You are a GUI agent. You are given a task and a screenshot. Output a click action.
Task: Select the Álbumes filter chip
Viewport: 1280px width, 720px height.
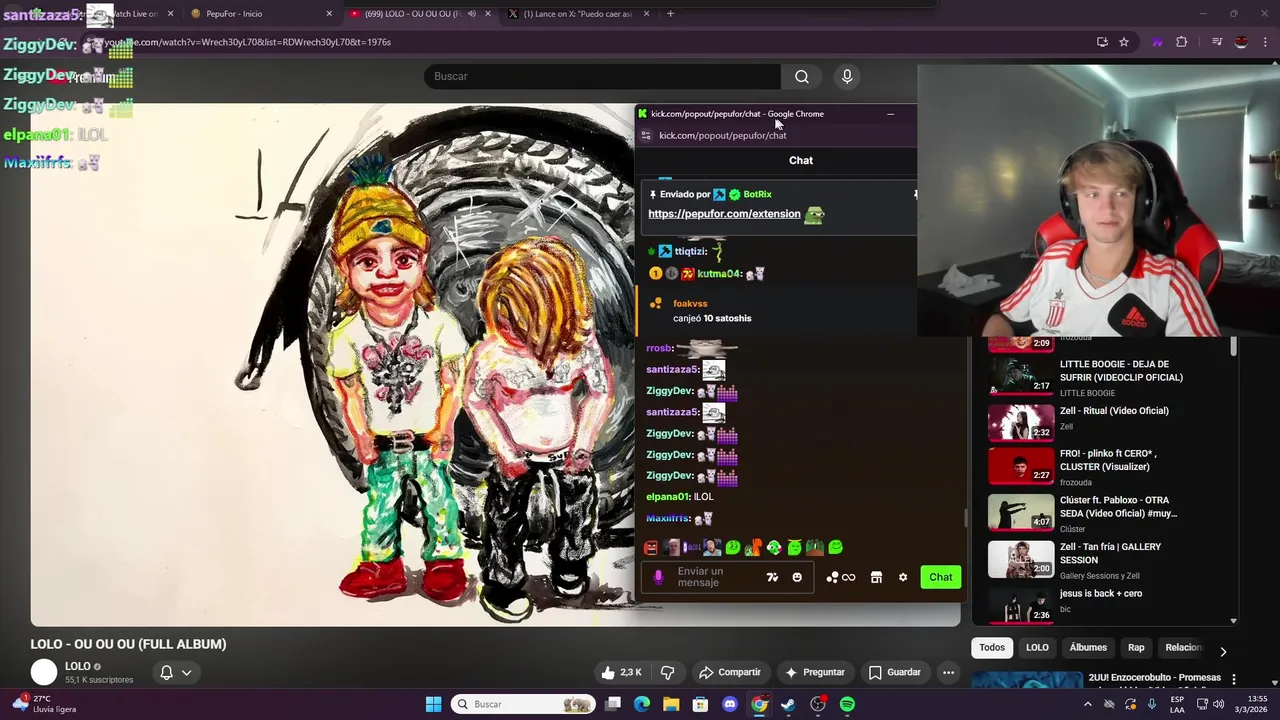1088,648
